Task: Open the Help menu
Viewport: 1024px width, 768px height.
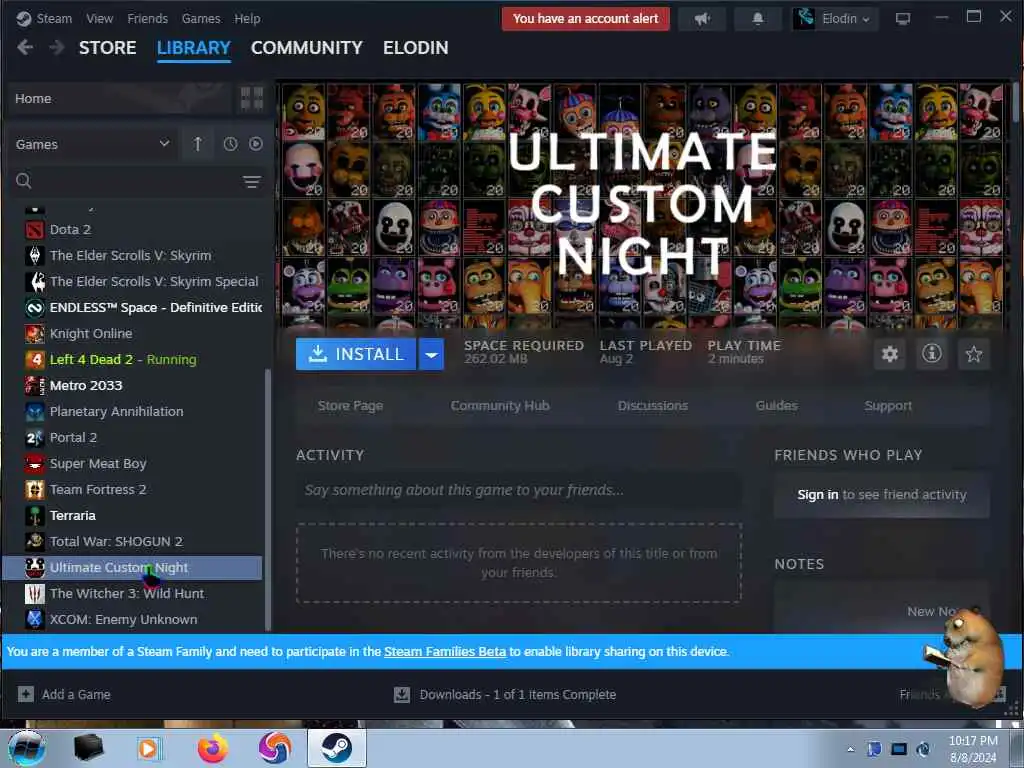Action: coord(247,18)
